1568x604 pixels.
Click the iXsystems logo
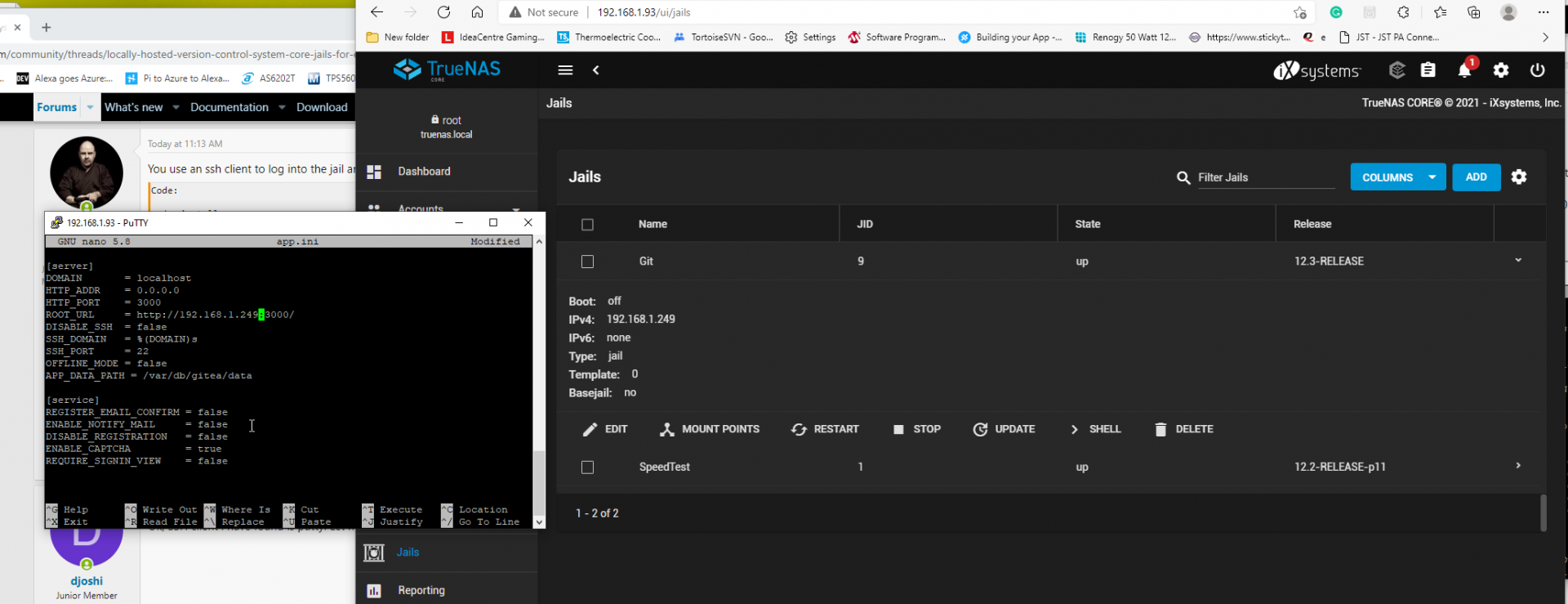tap(1316, 70)
